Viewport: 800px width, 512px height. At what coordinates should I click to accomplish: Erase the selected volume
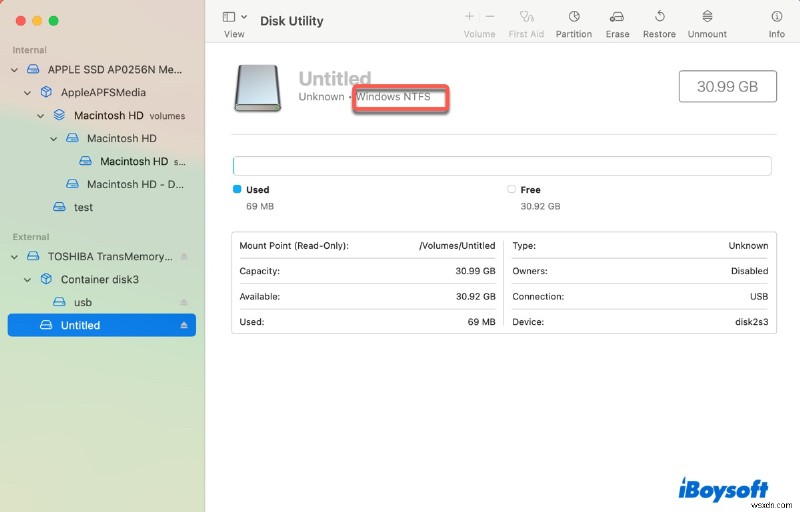point(617,23)
